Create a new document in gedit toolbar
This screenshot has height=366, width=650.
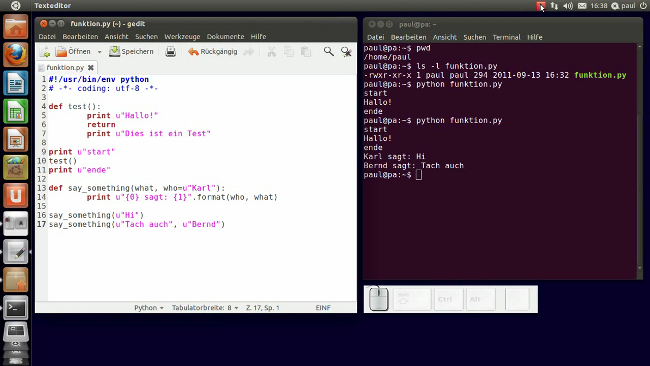[x=45, y=52]
